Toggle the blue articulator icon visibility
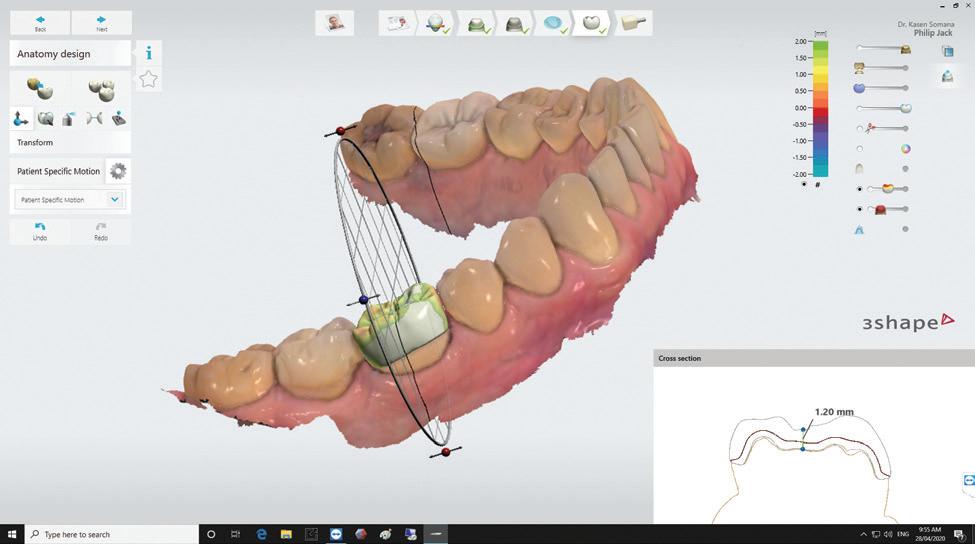This screenshot has width=975, height=544. click(859, 229)
